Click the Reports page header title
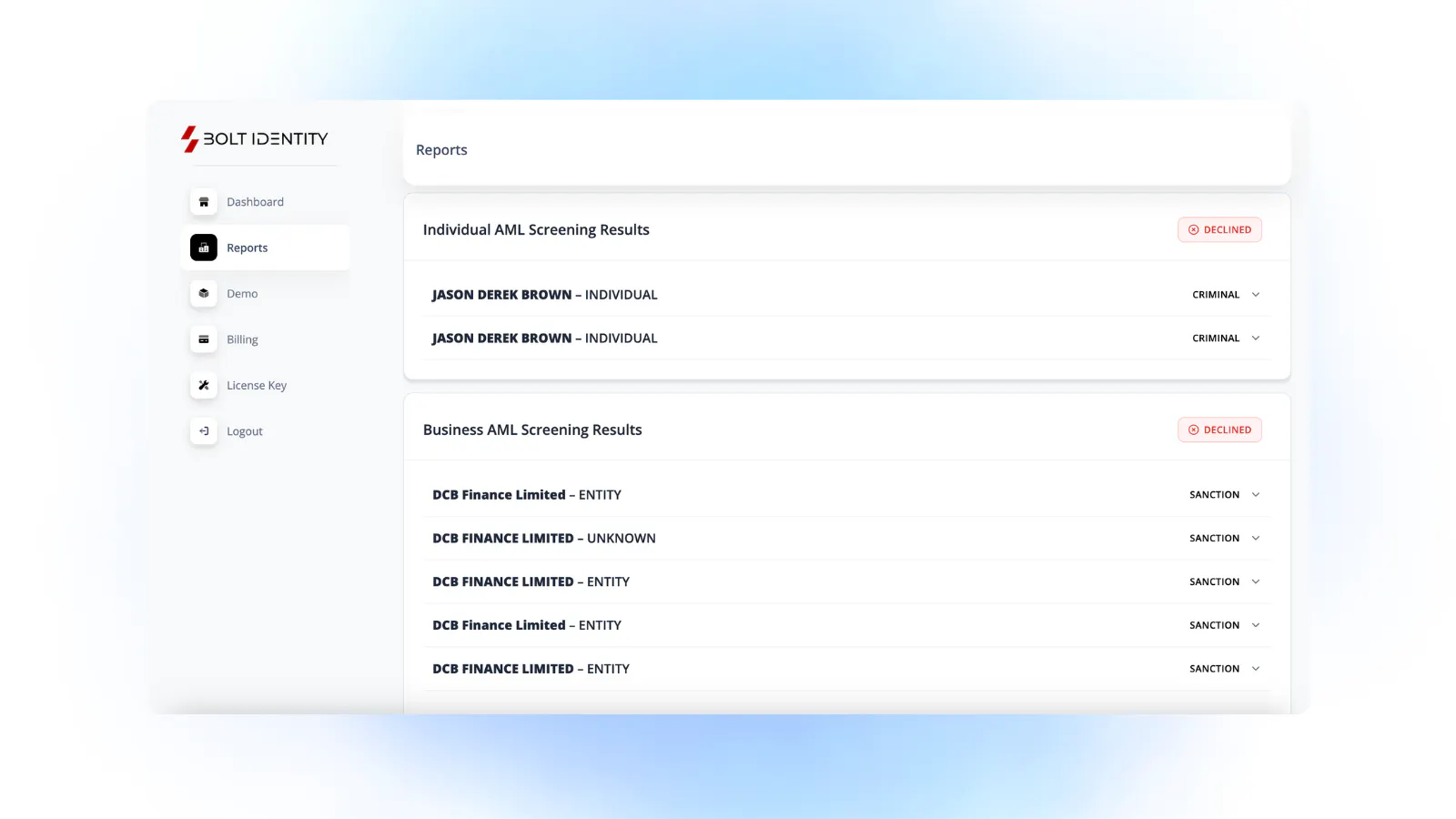Image resolution: width=1456 pixels, height=819 pixels. (x=441, y=150)
